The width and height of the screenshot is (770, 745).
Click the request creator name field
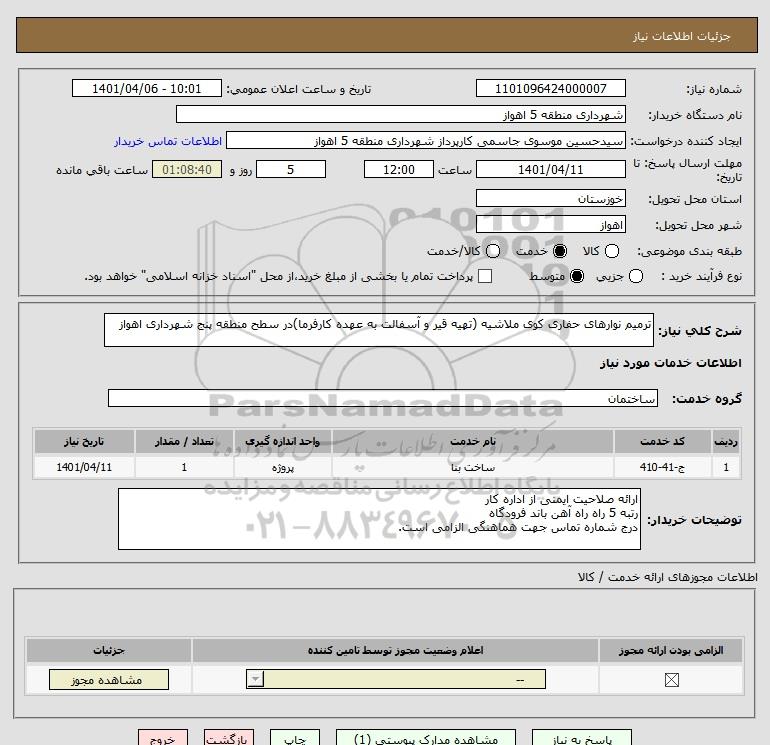[426, 140]
